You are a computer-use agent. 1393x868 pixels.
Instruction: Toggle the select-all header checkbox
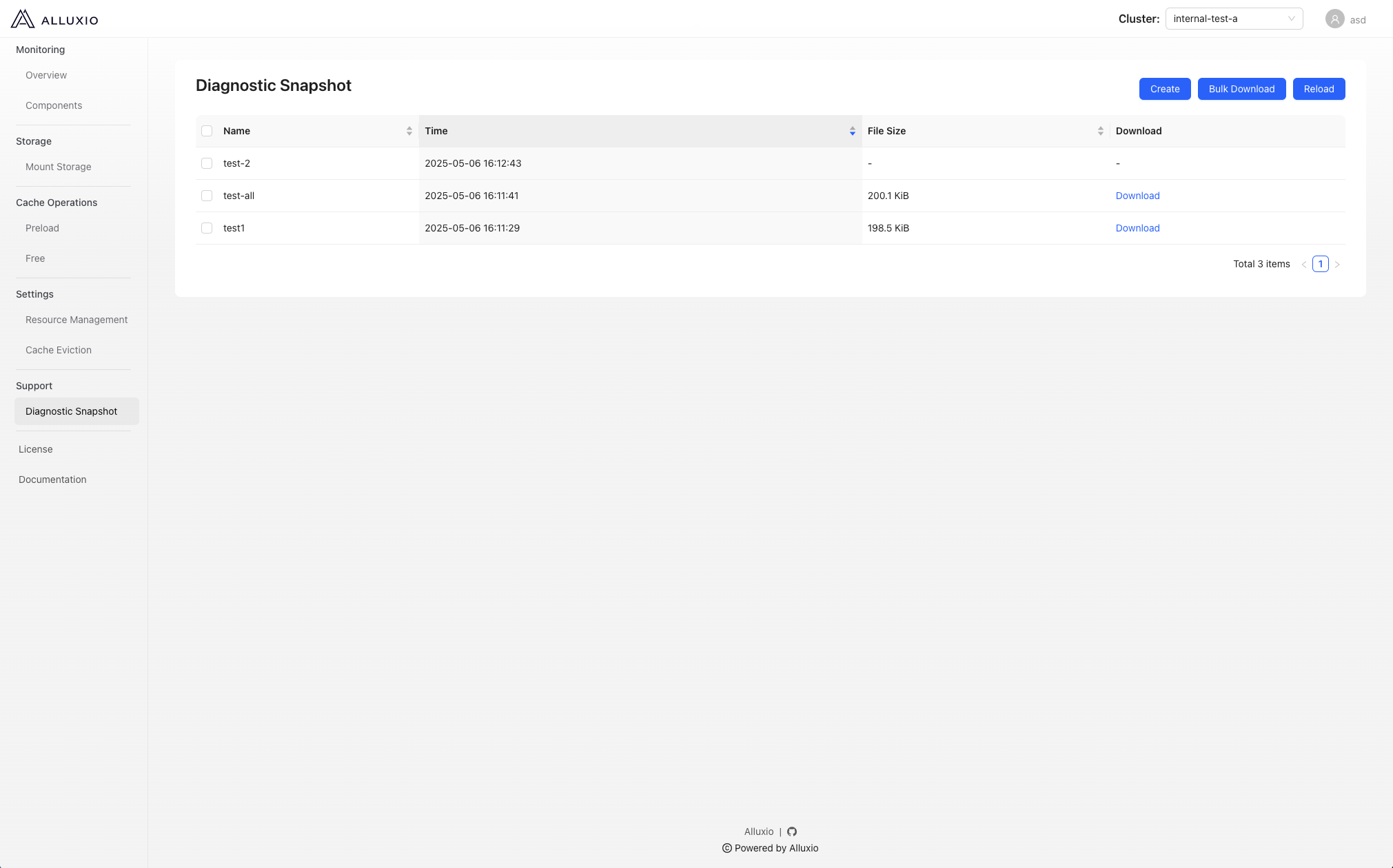click(207, 131)
